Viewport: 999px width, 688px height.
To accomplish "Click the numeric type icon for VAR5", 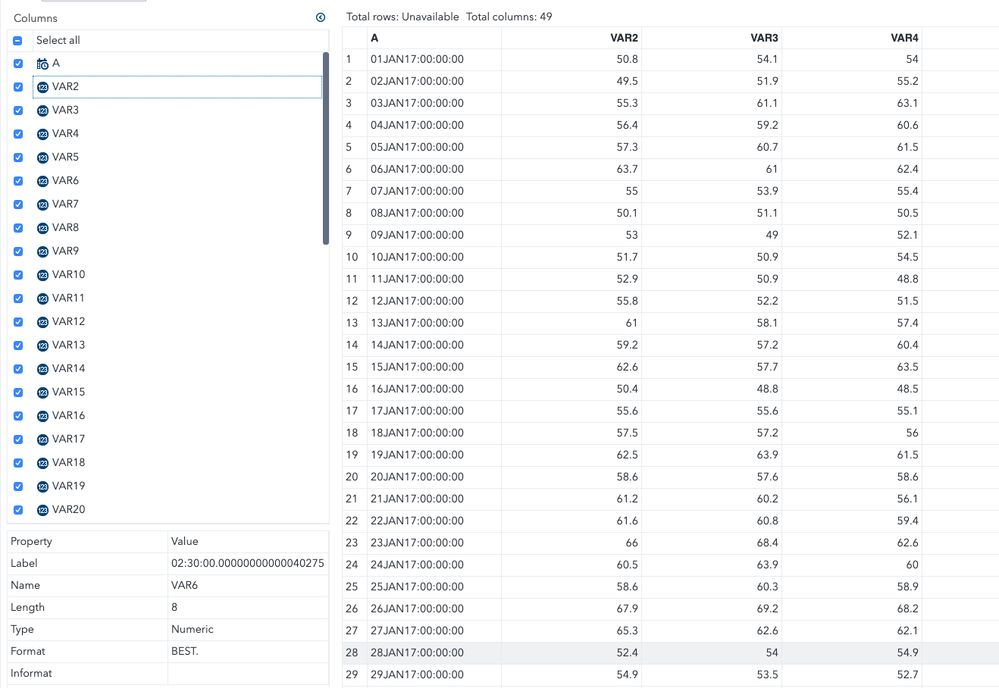I will [x=43, y=158].
